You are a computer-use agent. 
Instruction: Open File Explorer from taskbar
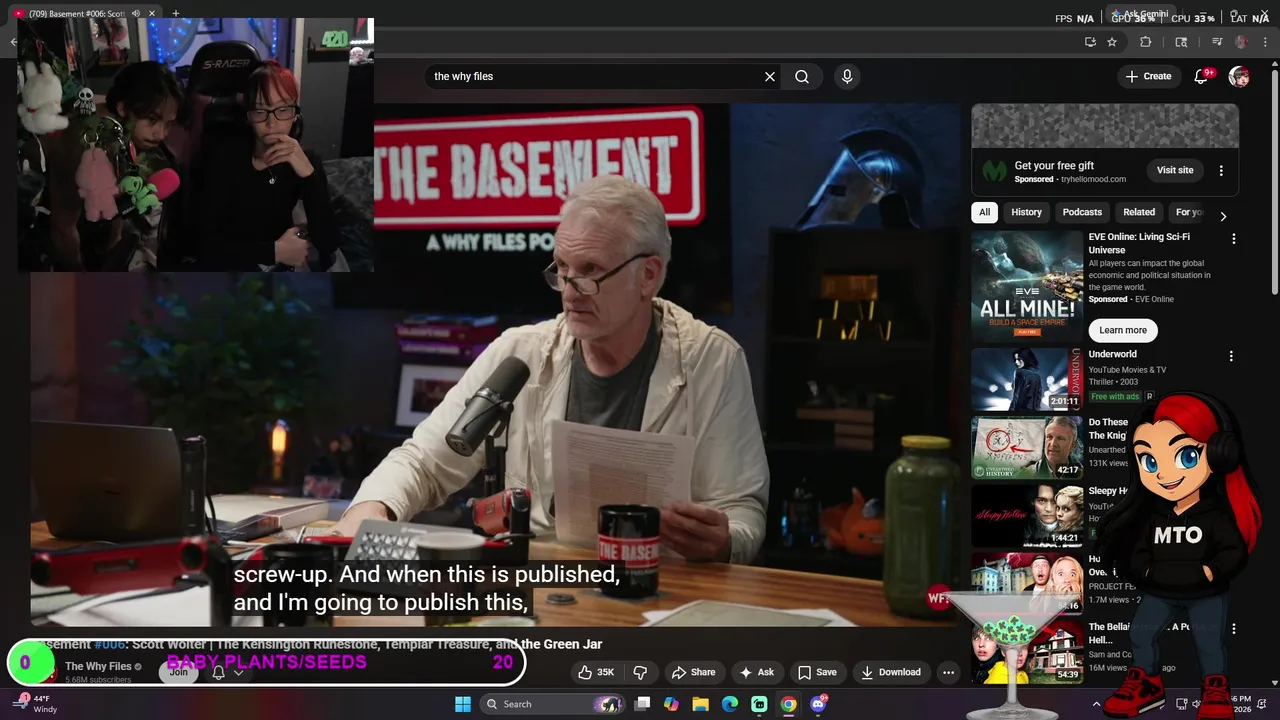click(x=701, y=704)
